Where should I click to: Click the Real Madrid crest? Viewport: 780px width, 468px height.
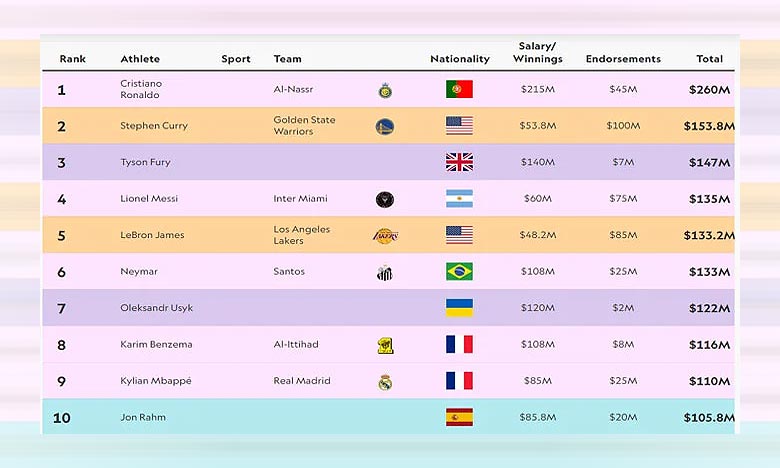385,381
